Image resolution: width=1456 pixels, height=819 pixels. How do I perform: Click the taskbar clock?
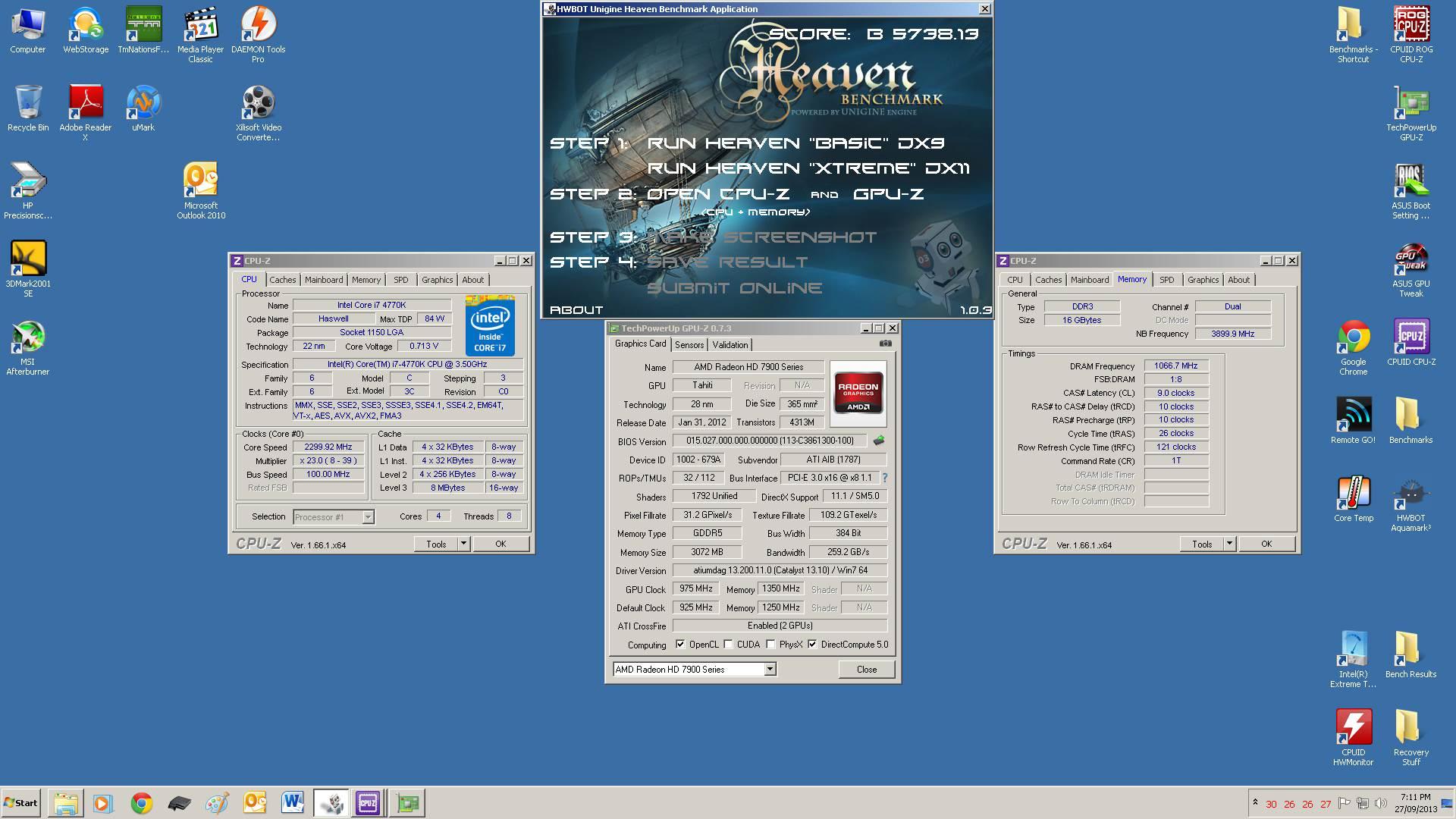(x=1415, y=802)
